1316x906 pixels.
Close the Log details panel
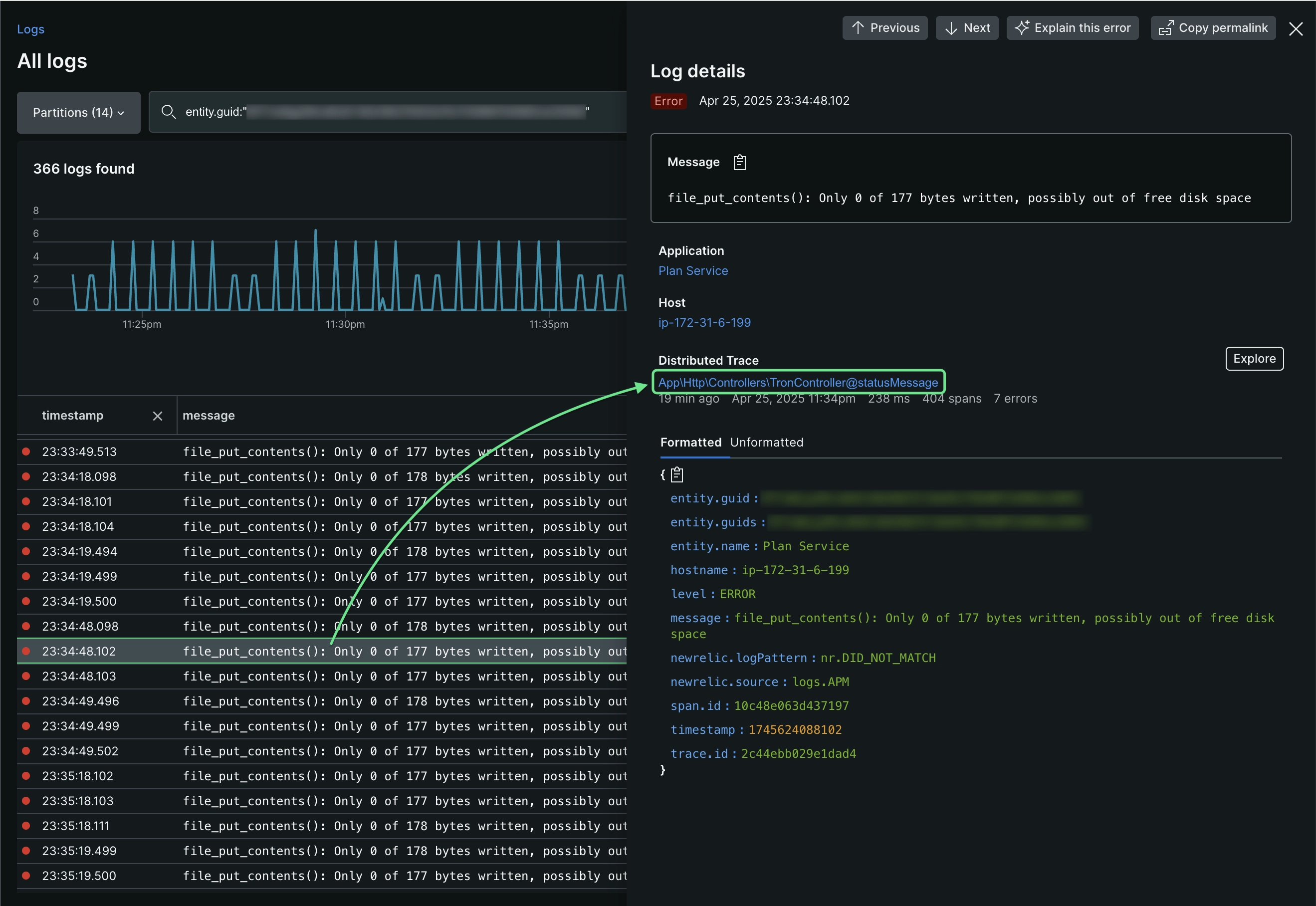[1296, 29]
